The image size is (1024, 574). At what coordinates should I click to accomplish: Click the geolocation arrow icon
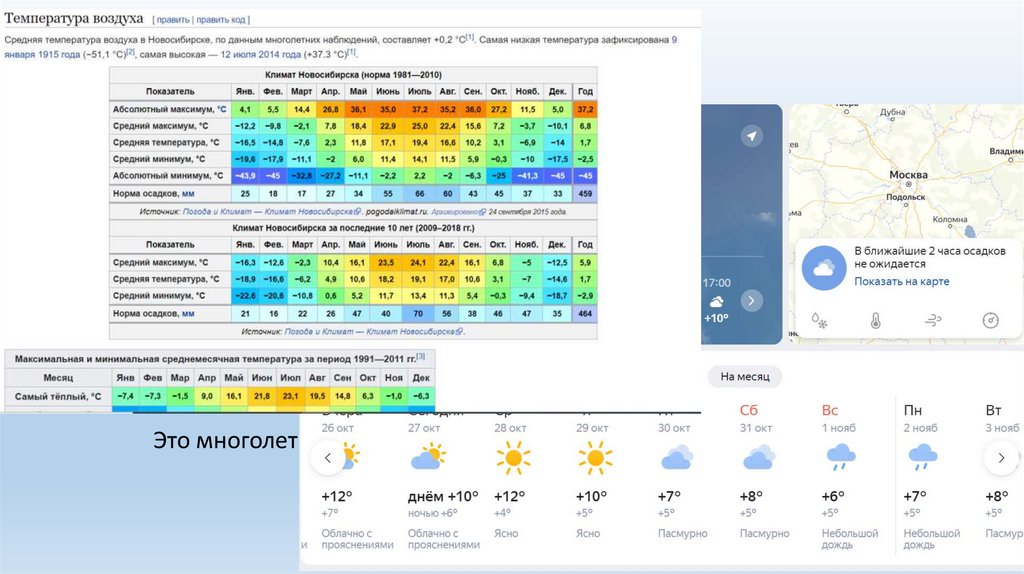pyautogui.click(x=752, y=136)
